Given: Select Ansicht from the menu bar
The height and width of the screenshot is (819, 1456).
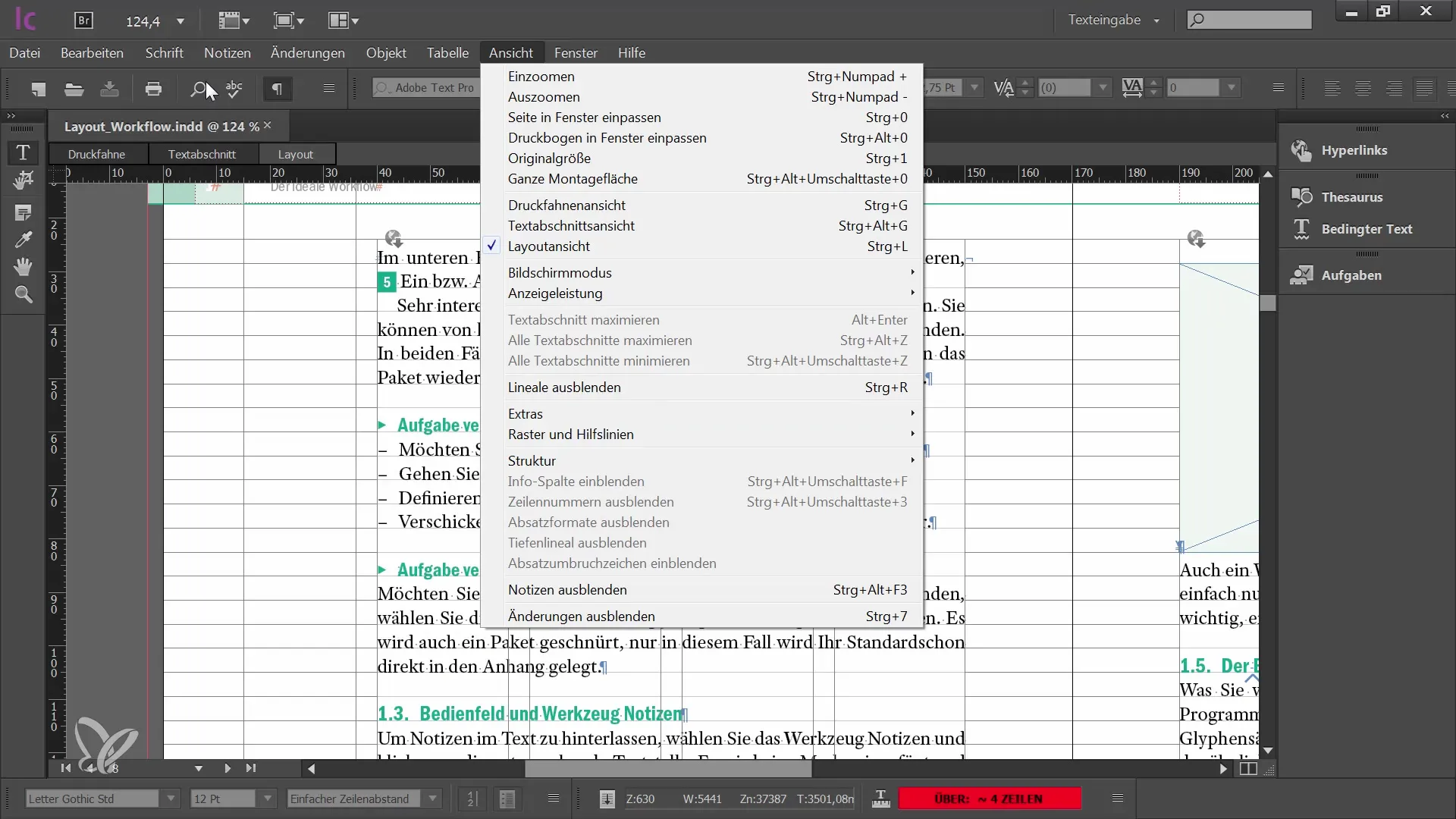Looking at the screenshot, I should tap(511, 53).
